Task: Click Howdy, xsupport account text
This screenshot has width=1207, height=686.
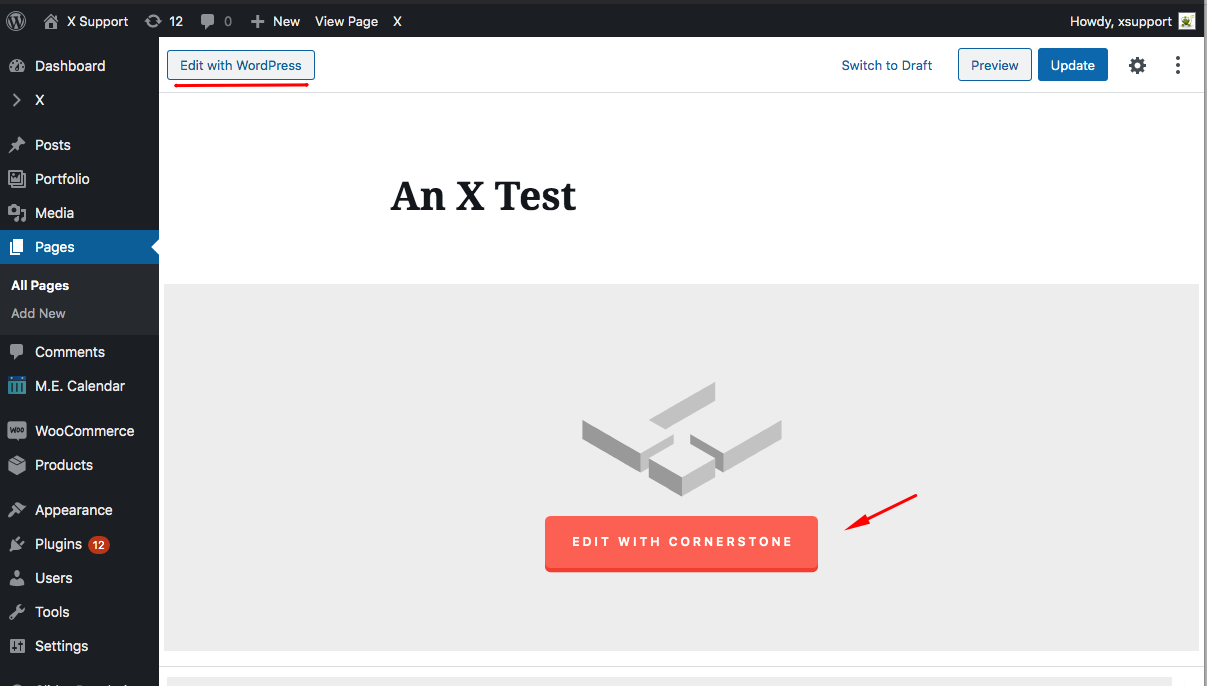Action: [1121, 21]
